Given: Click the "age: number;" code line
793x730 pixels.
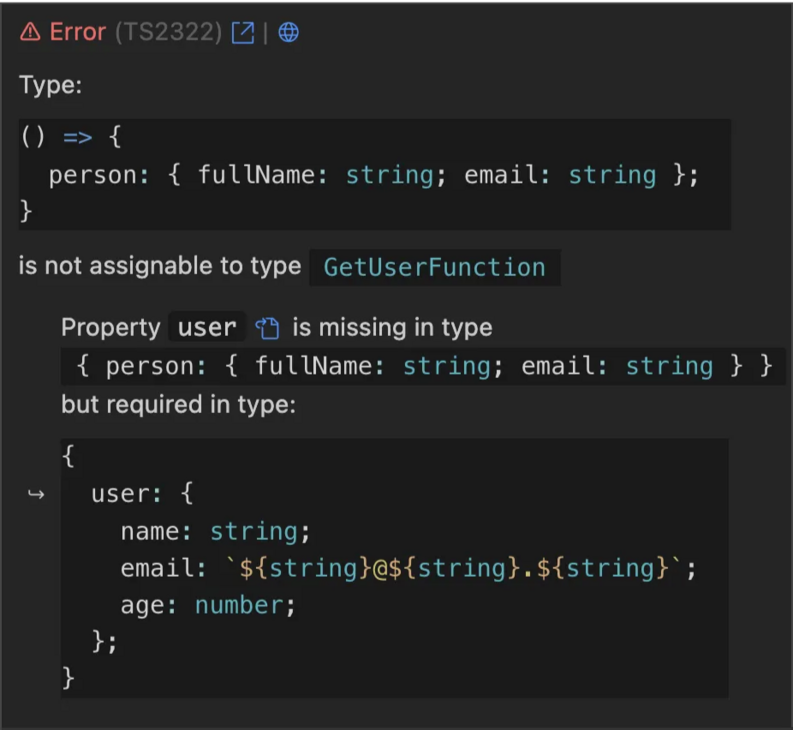Looking at the screenshot, I should coord(208,605).
